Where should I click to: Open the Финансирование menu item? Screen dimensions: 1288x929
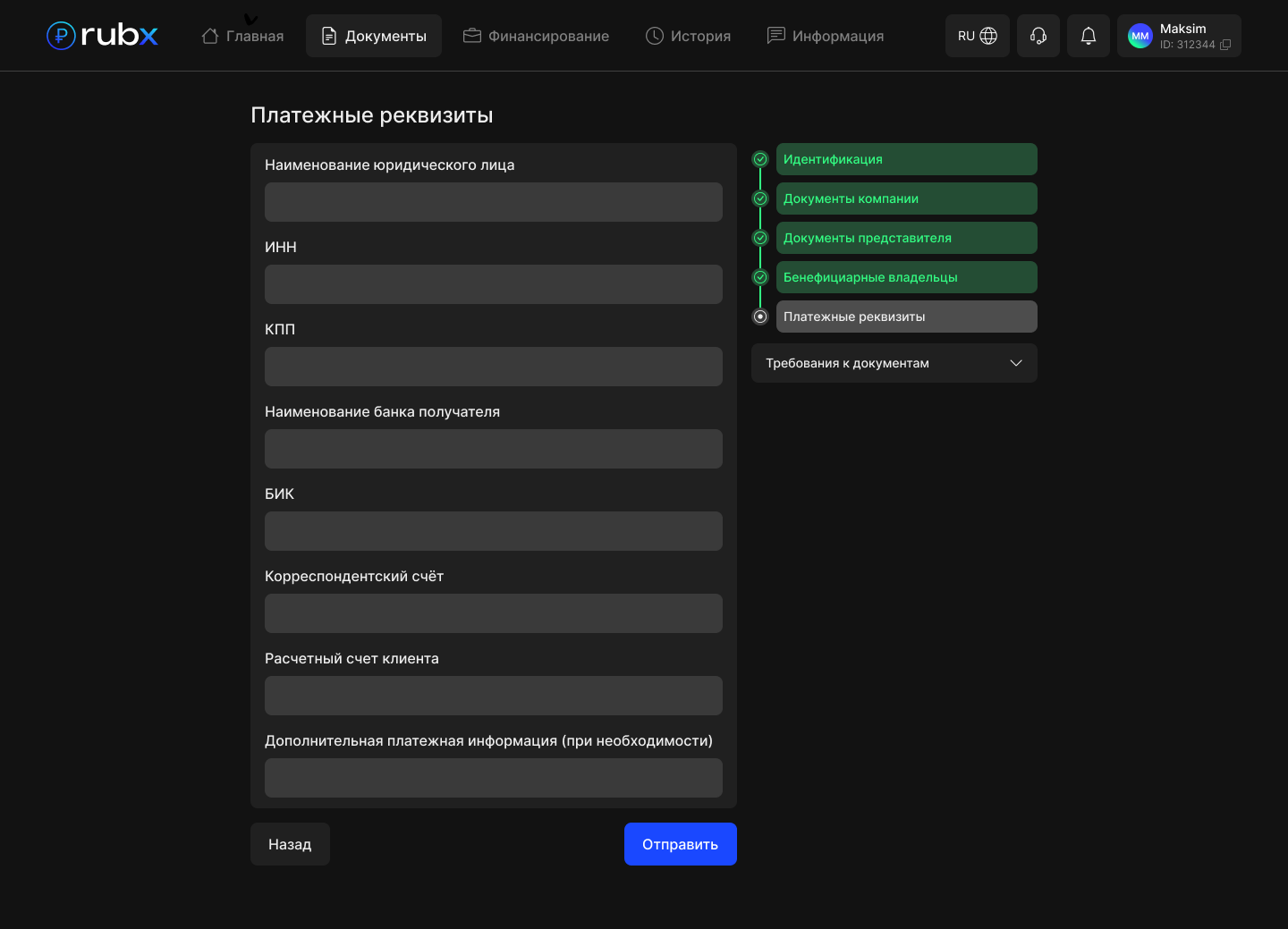tap(536, 36)
